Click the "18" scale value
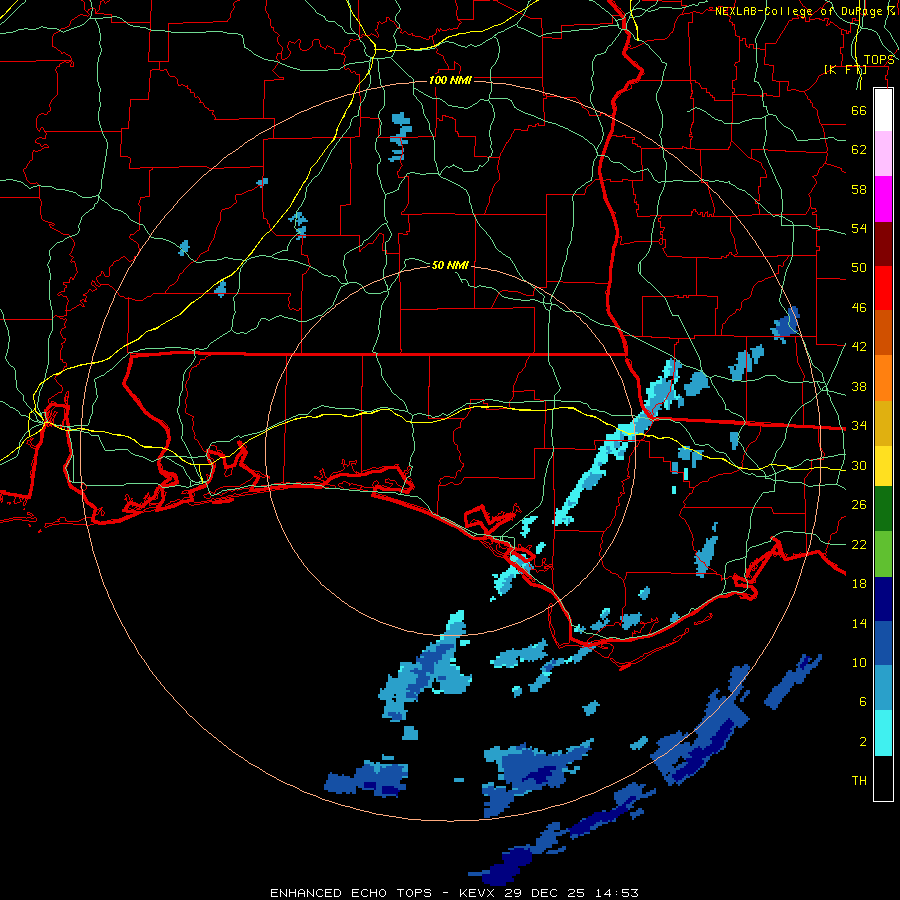The image size is (900, 900). point(859,584)
